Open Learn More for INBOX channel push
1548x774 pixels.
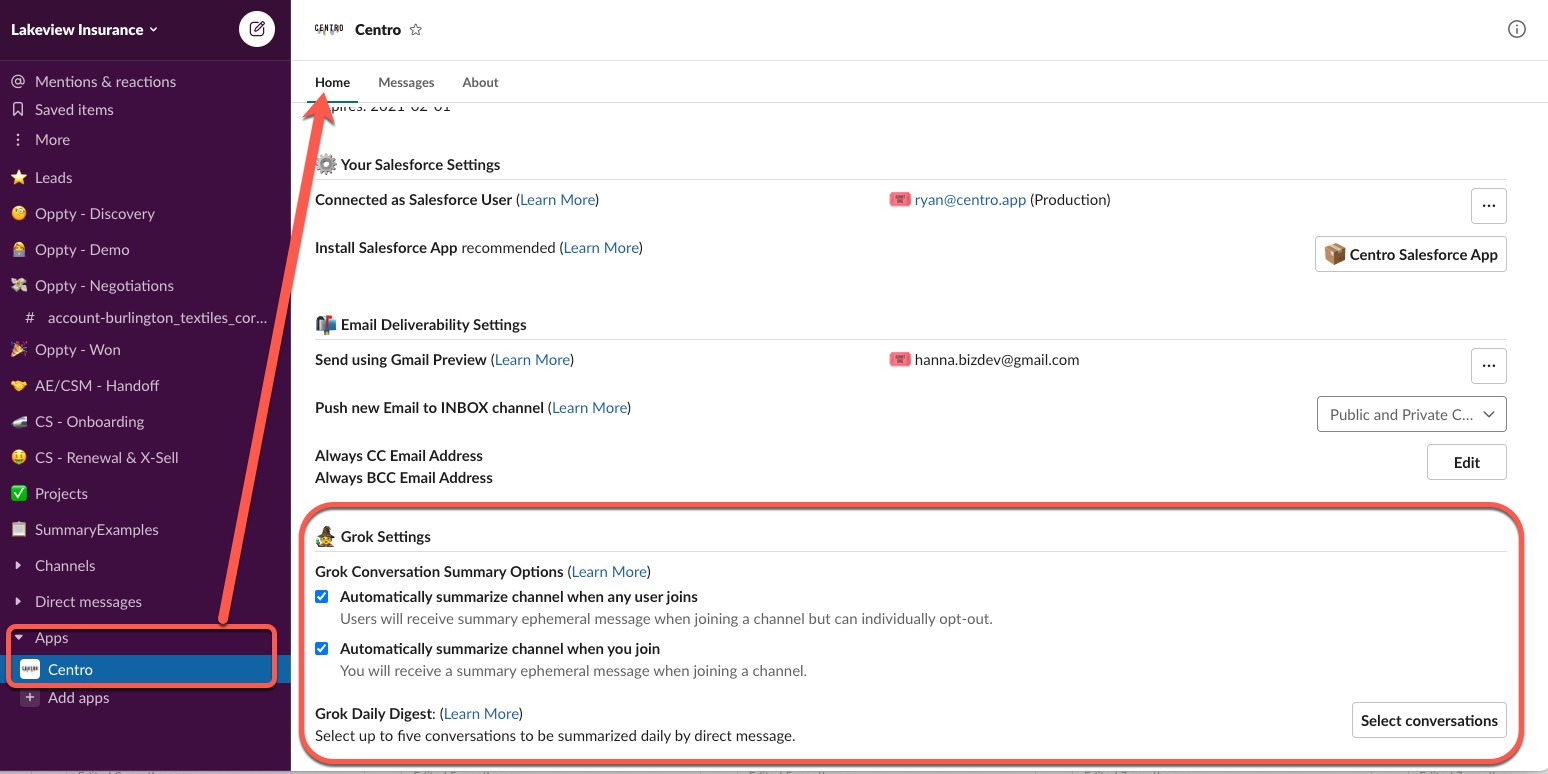tap(590, 408)
